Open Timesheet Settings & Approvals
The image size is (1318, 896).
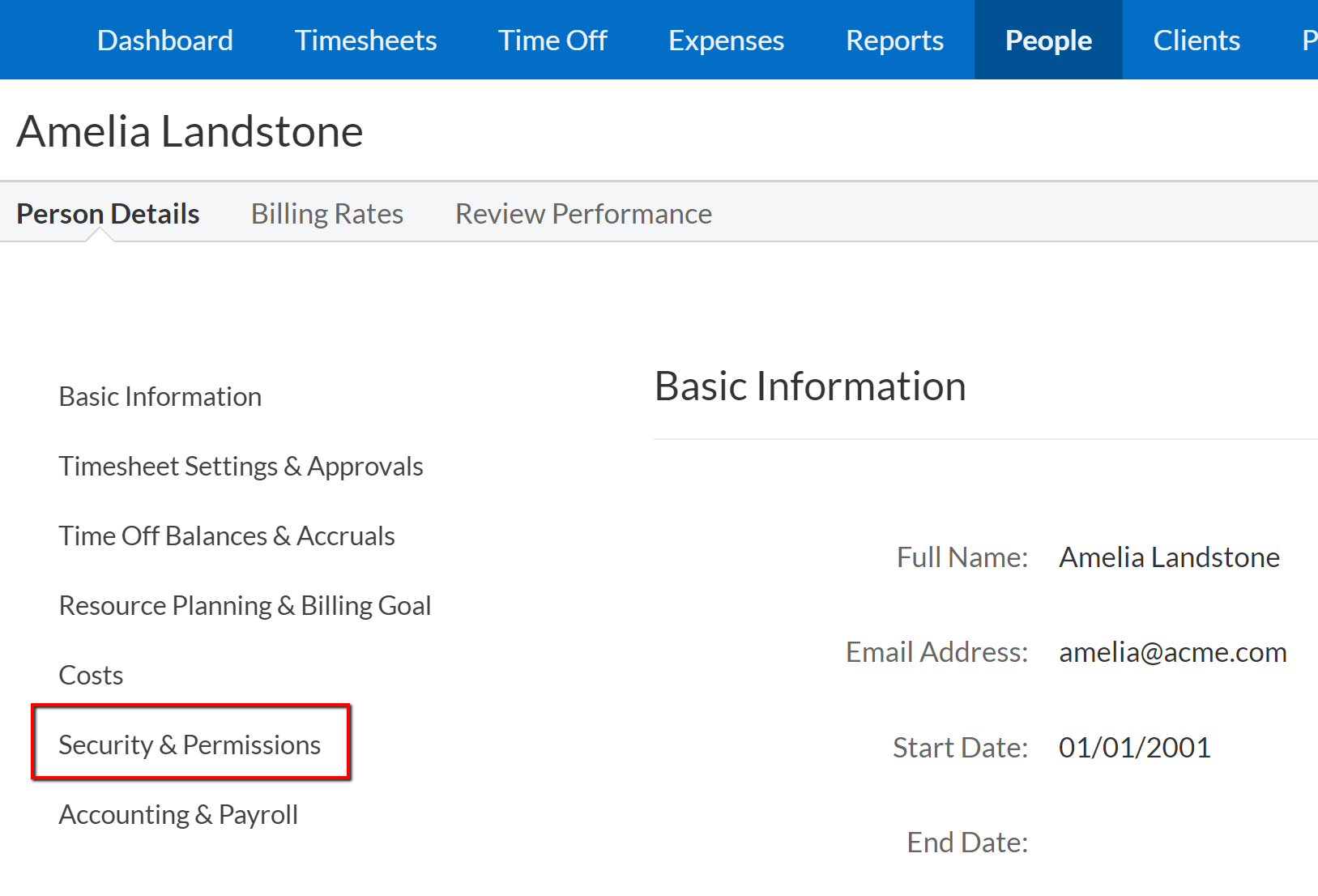tap(241, 467)
